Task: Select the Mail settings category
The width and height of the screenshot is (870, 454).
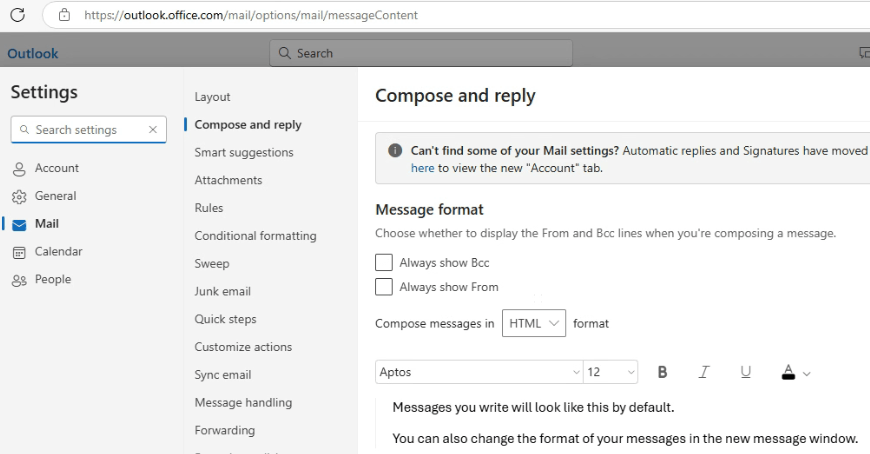Action: pyautogui.click(x=47, y=224)
